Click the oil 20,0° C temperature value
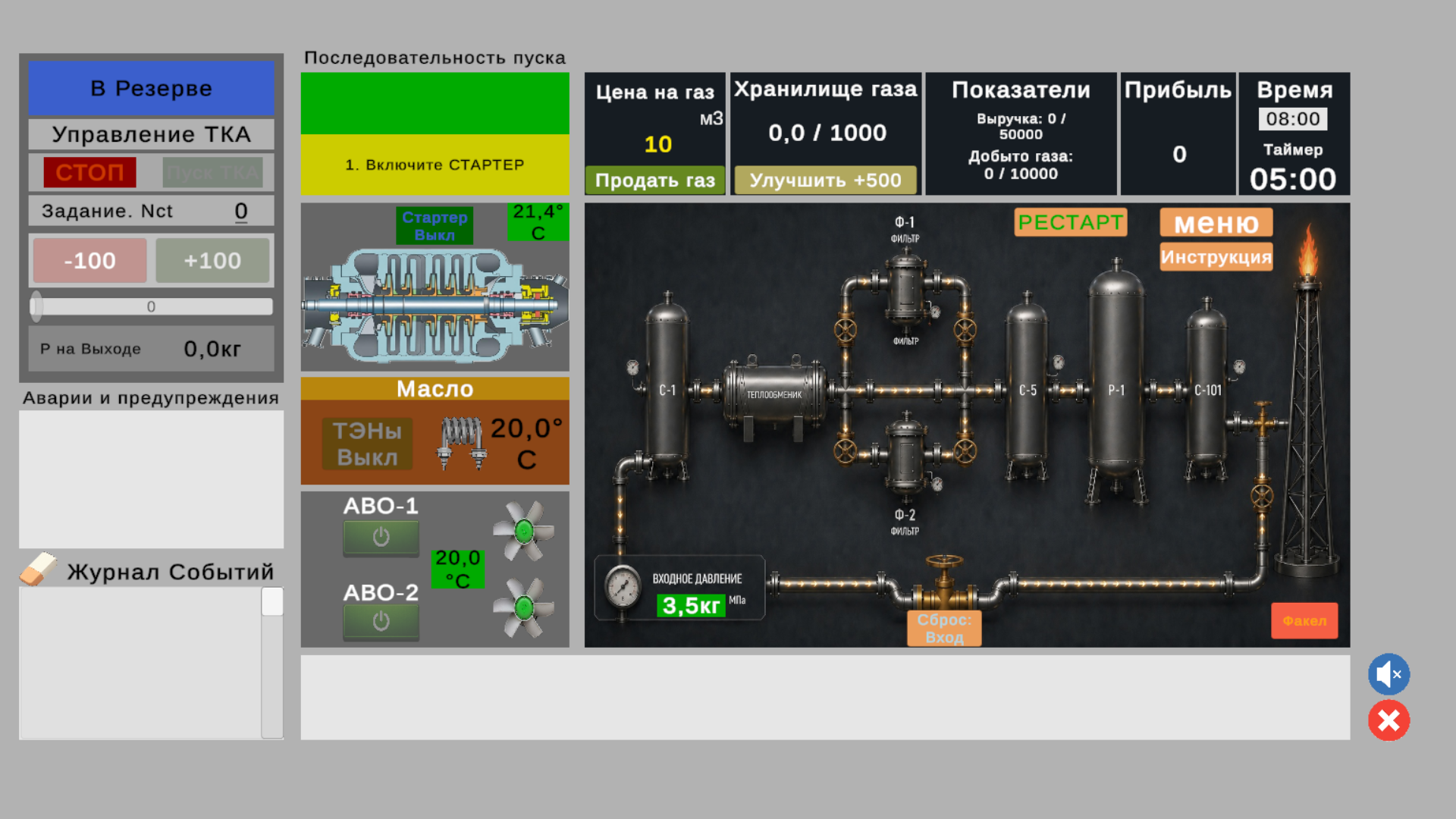Image resolution: width=1456 pixels, height=819 pixels. (527, 444)
